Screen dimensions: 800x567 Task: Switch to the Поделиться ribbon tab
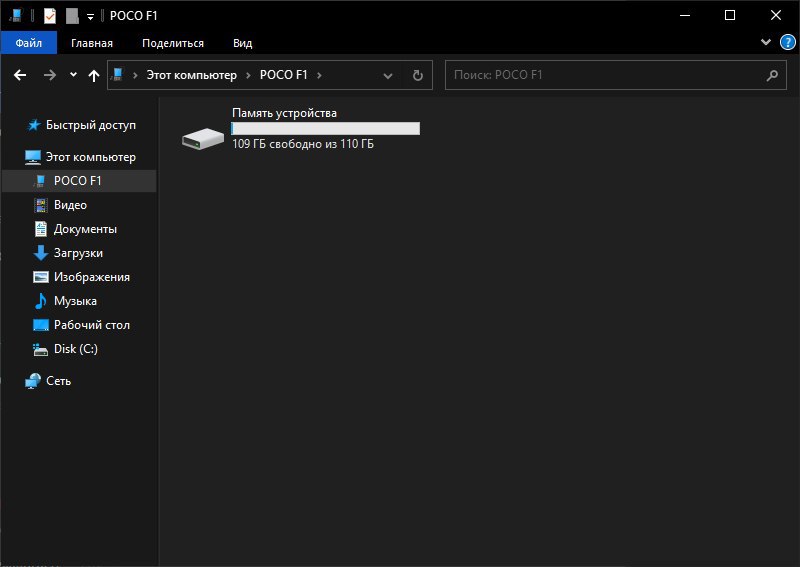(x=172, y=43)
